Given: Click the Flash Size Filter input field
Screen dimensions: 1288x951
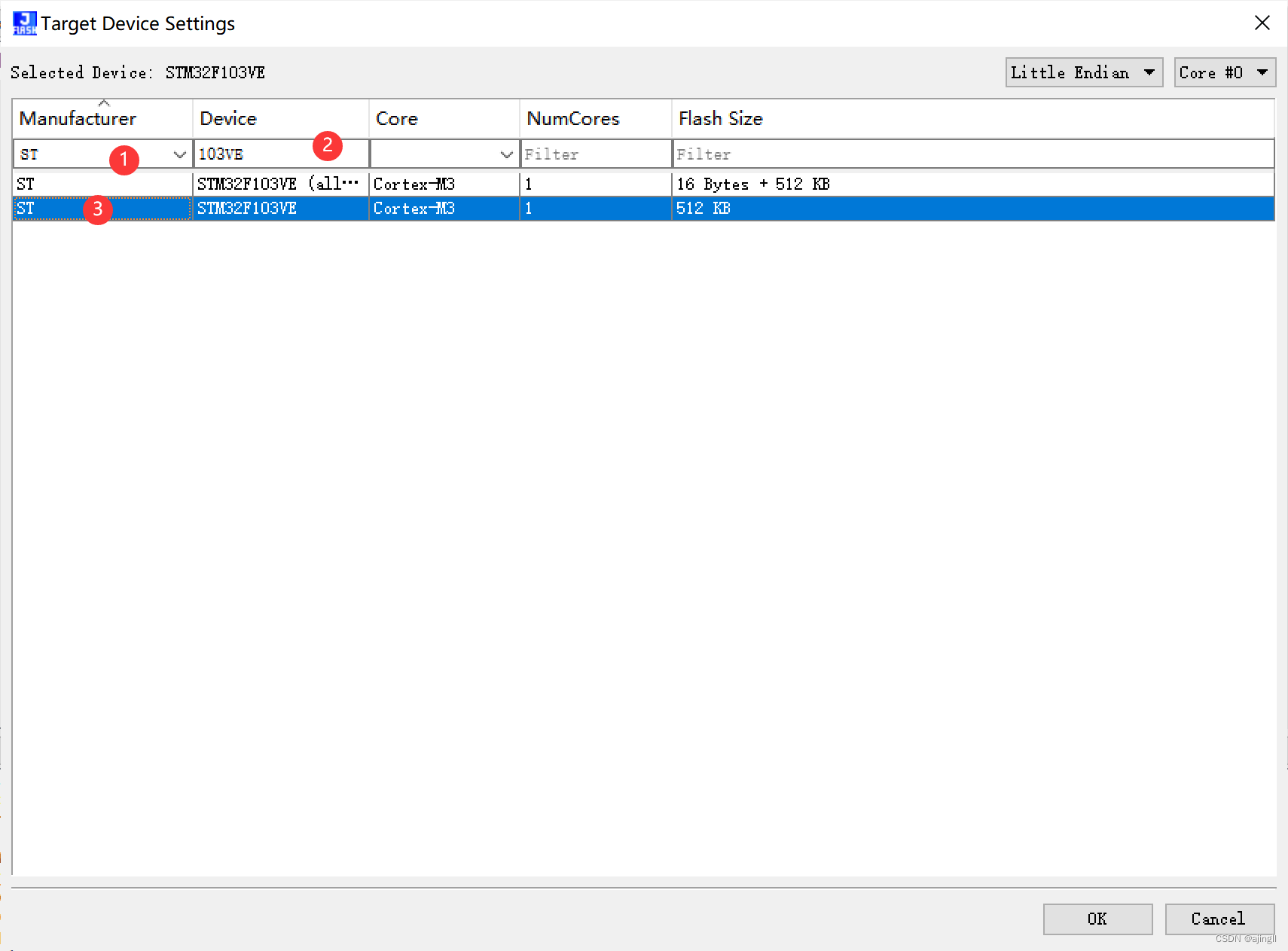Looking at the screenshot, I should [x=973, y=154].
